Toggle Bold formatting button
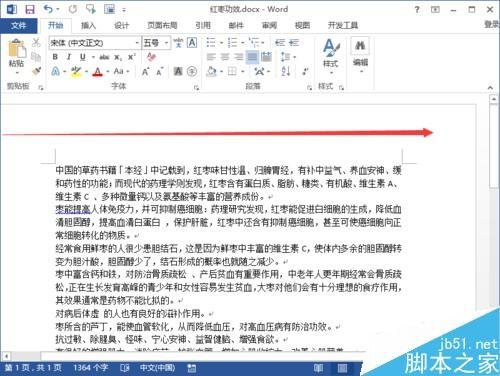The height and width of the screenshot is (376, 500). (55, 57)
